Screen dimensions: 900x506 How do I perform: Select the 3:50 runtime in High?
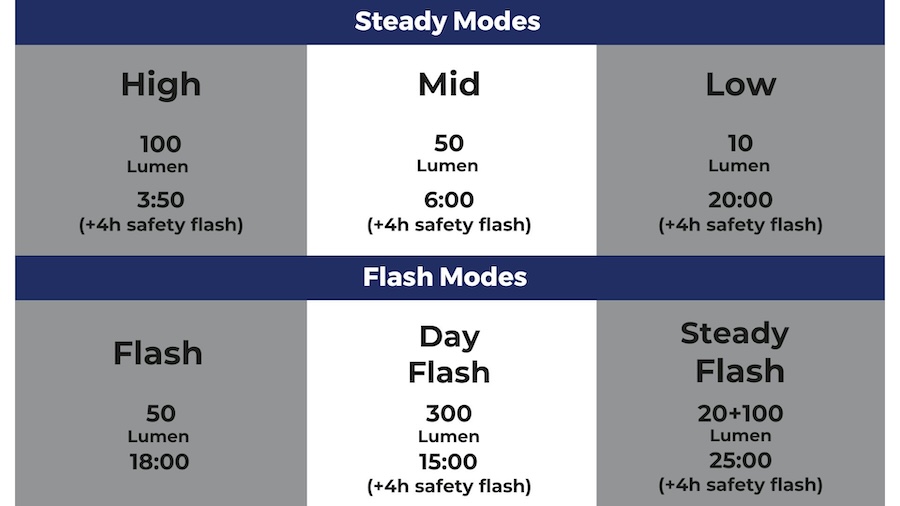click(160, 199)
